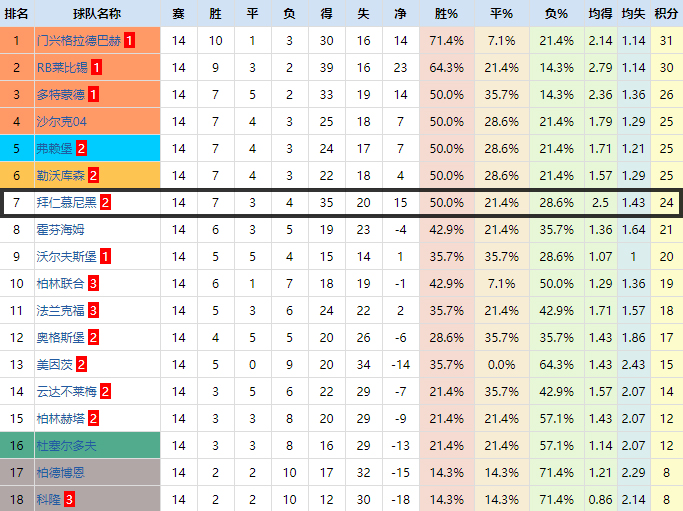Open 多特蒙德 team link
Screen dimensions: 683x511
(61, 95)
